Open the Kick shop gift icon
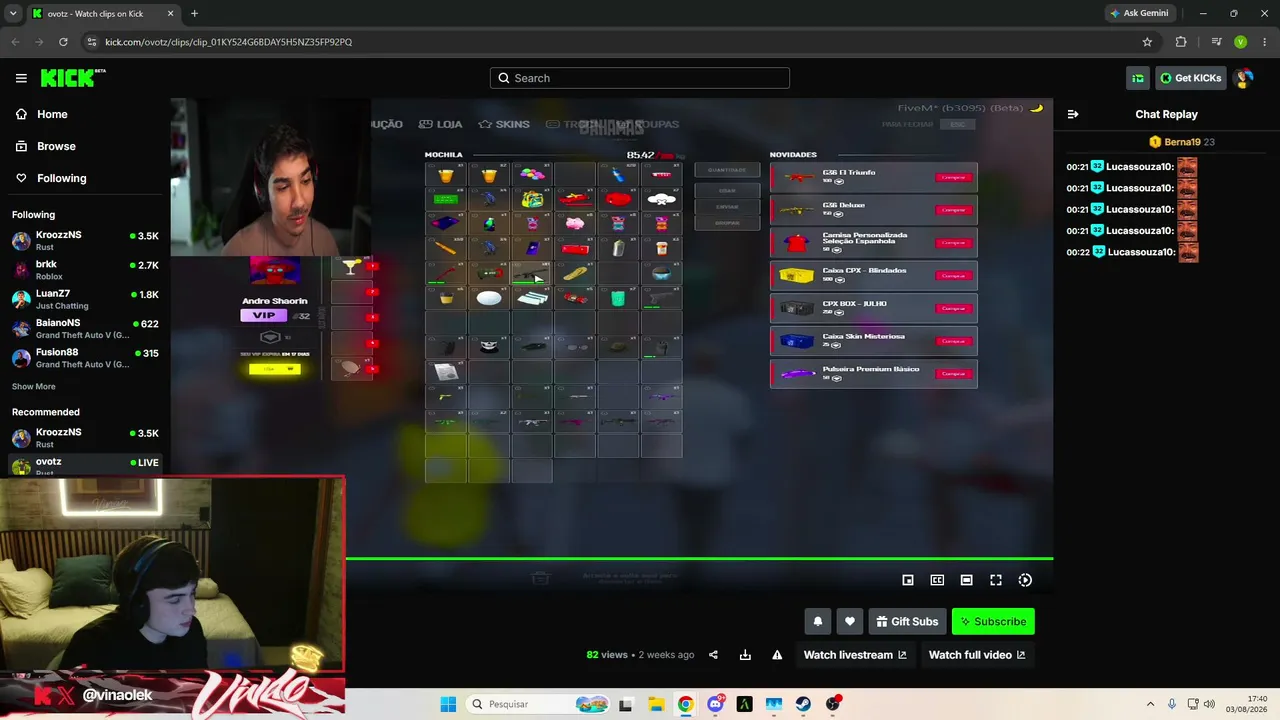The width and height of the screenshot is (1280, 720). pos(1138,78)
